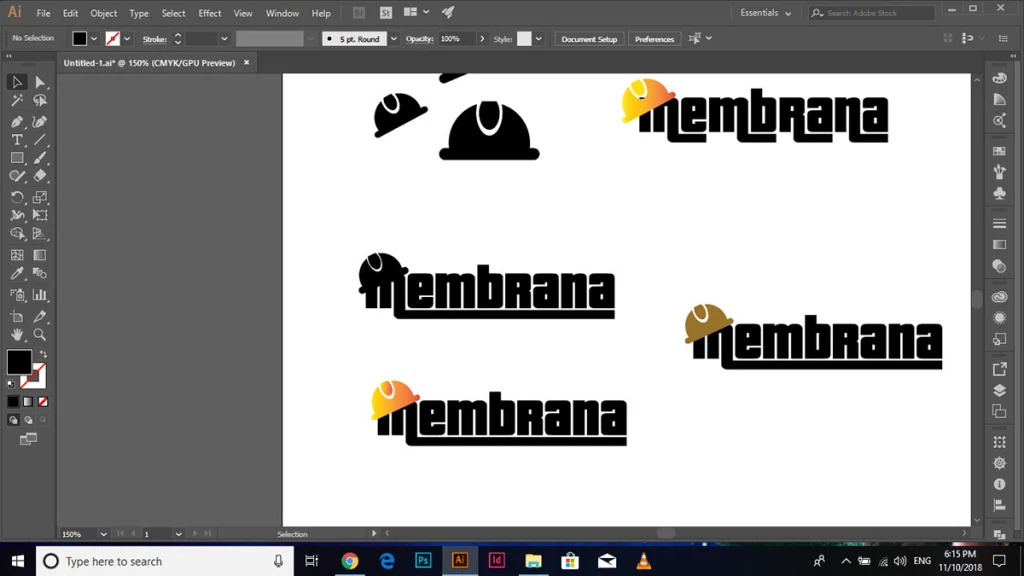This screenshot has width=1024, height=576.
Task: Open the Window menu
Action: pos(282,13)
